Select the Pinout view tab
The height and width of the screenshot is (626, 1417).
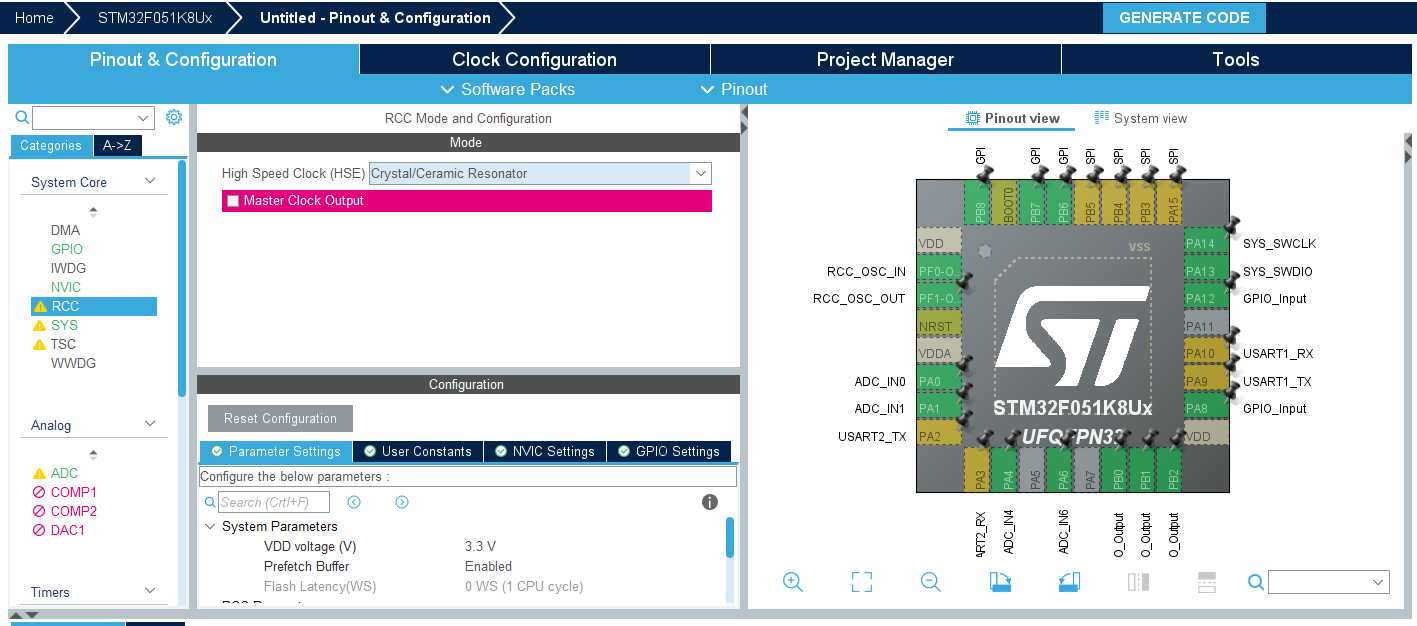tap(1012, 118)
